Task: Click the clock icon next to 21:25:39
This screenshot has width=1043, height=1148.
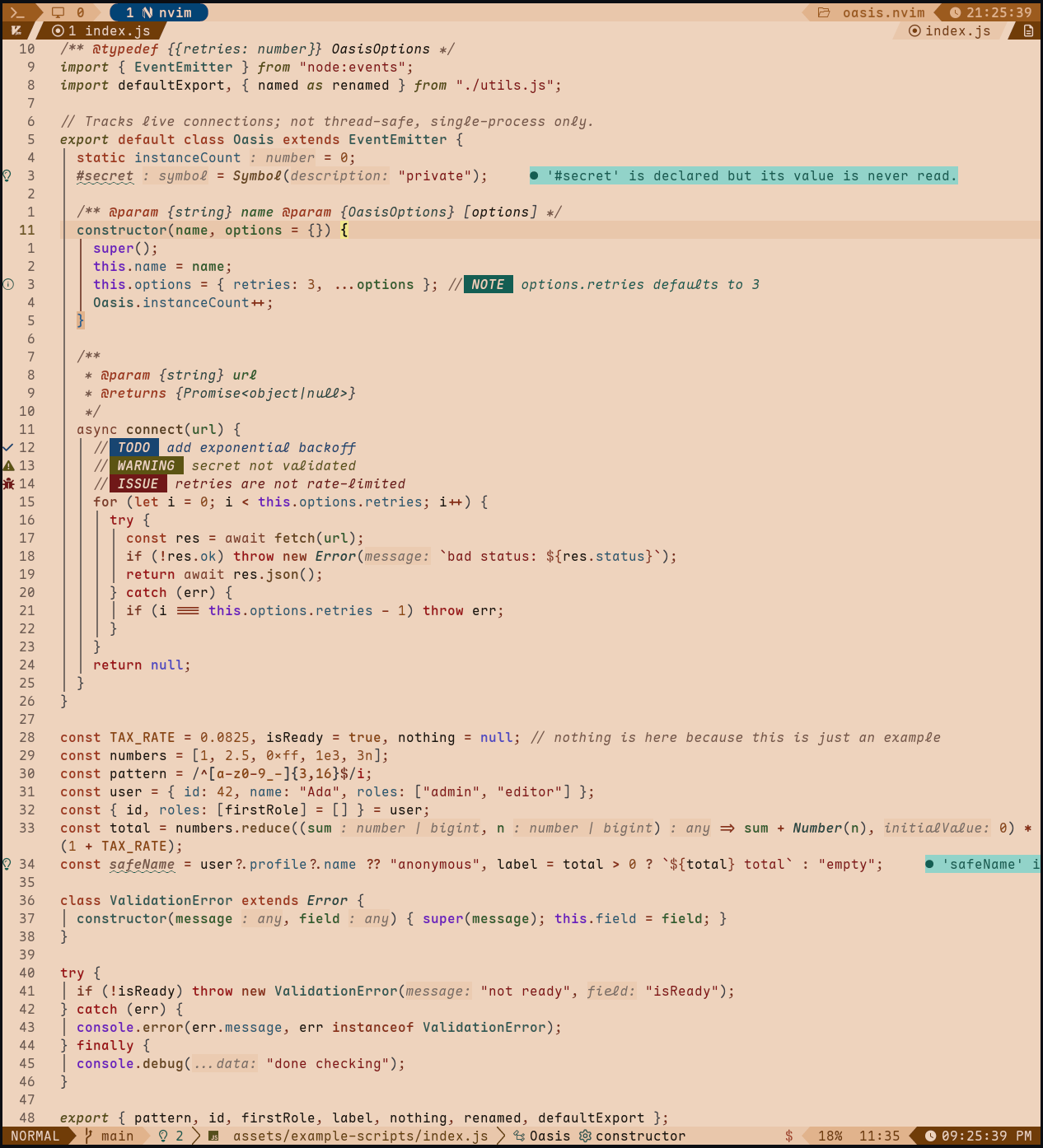Action: (x=955, y=12)
